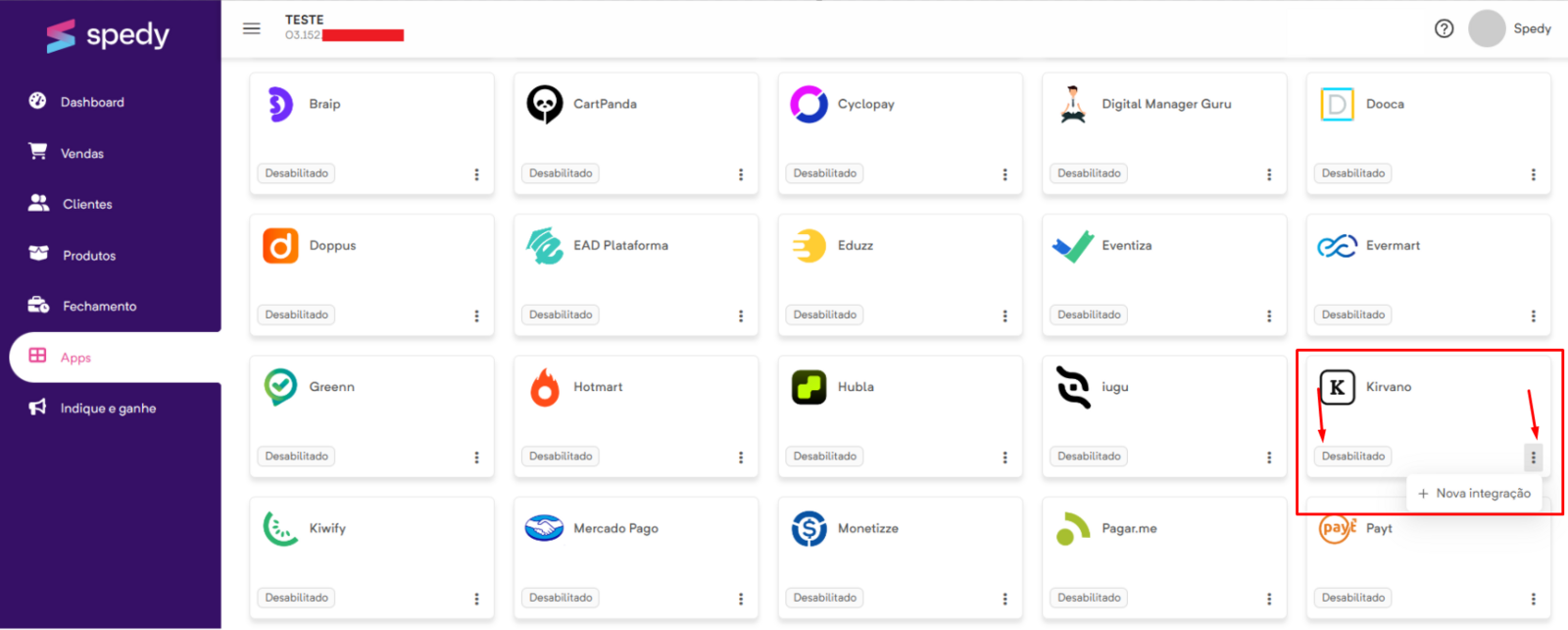1568x630 pixels.
Task: Navigate to Indique e ganhe
Action: pyautogui.click(x=108, y=409)
